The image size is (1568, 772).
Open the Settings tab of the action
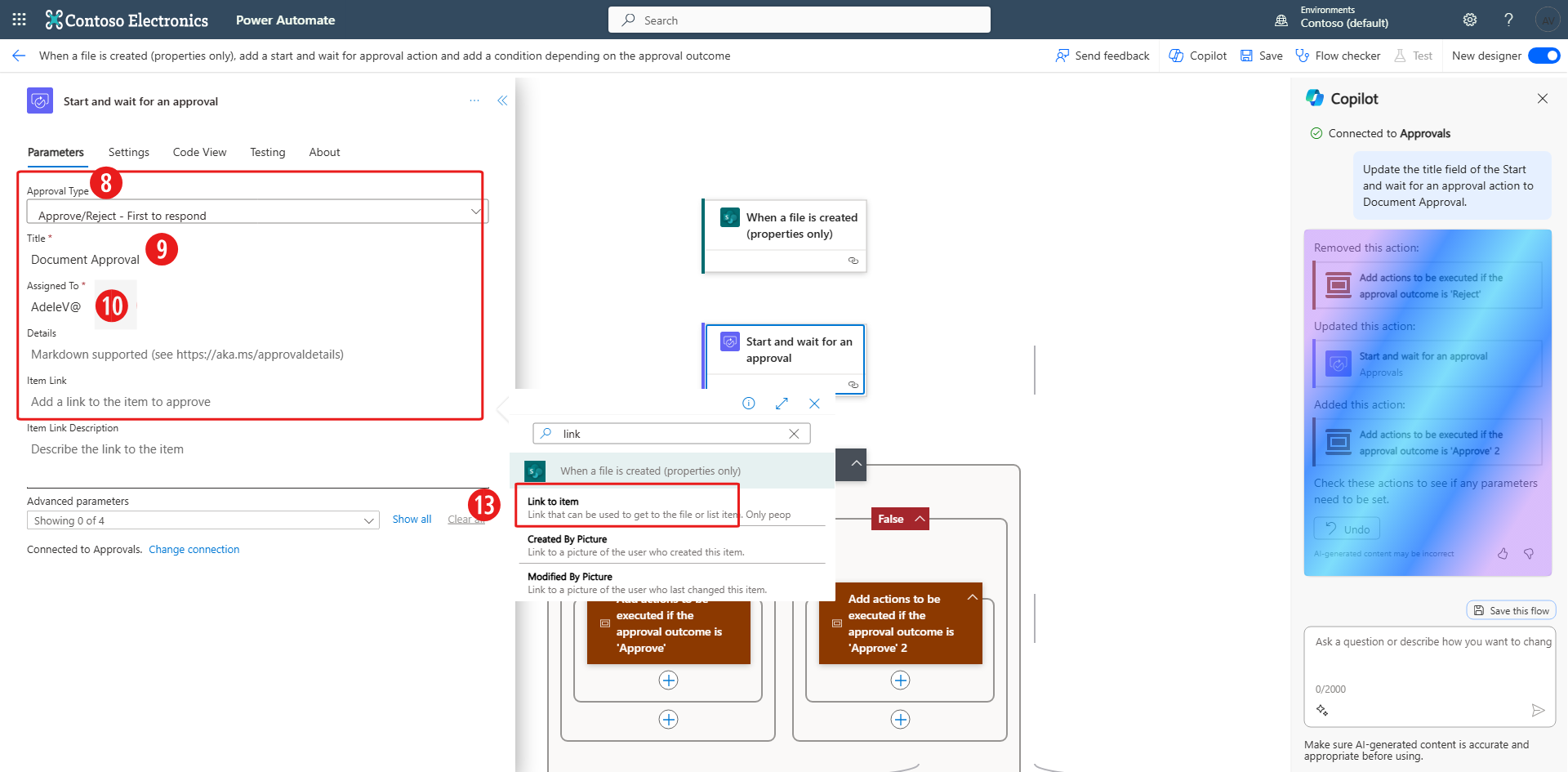click(129, 152)
